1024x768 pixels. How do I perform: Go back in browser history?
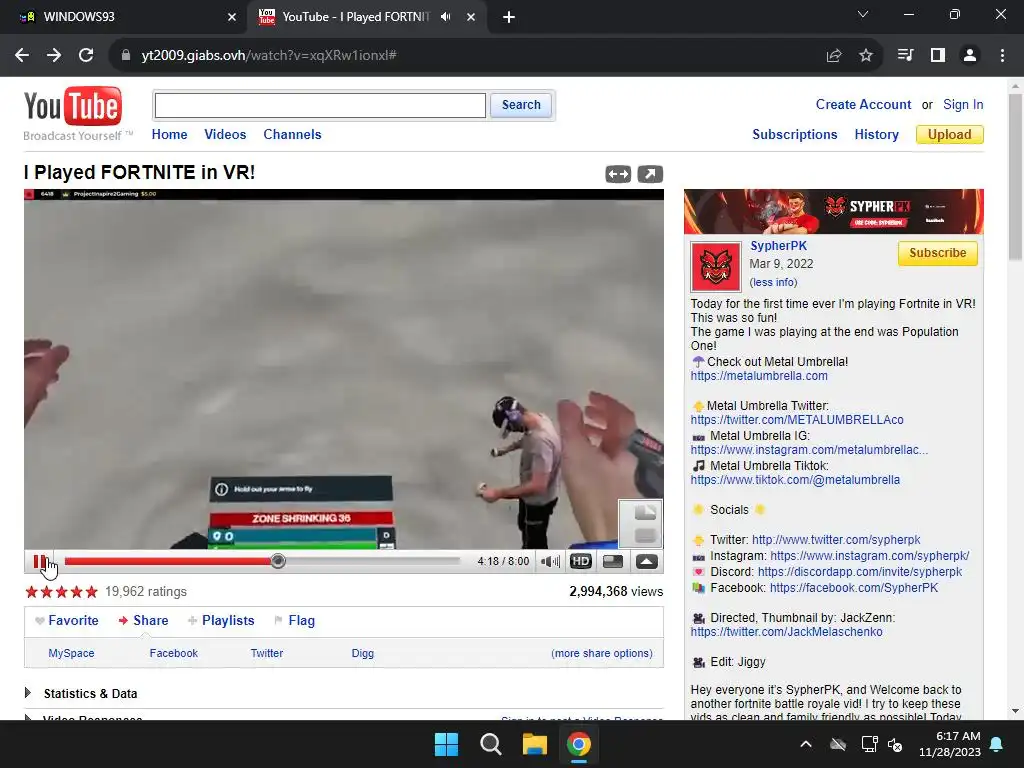click(x=22, y=56)
